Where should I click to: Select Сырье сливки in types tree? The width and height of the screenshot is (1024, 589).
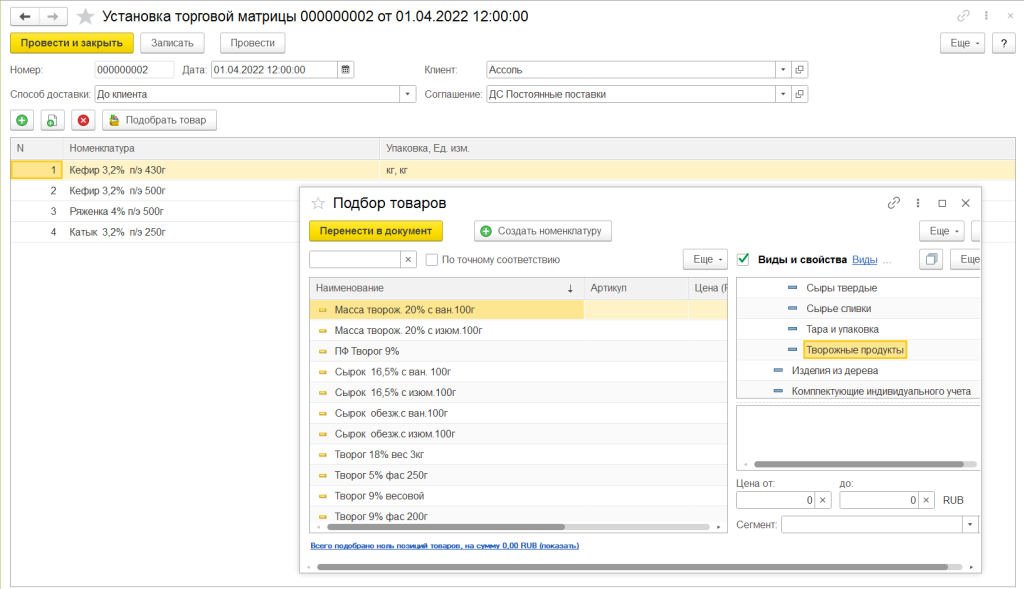pos(839,308)
